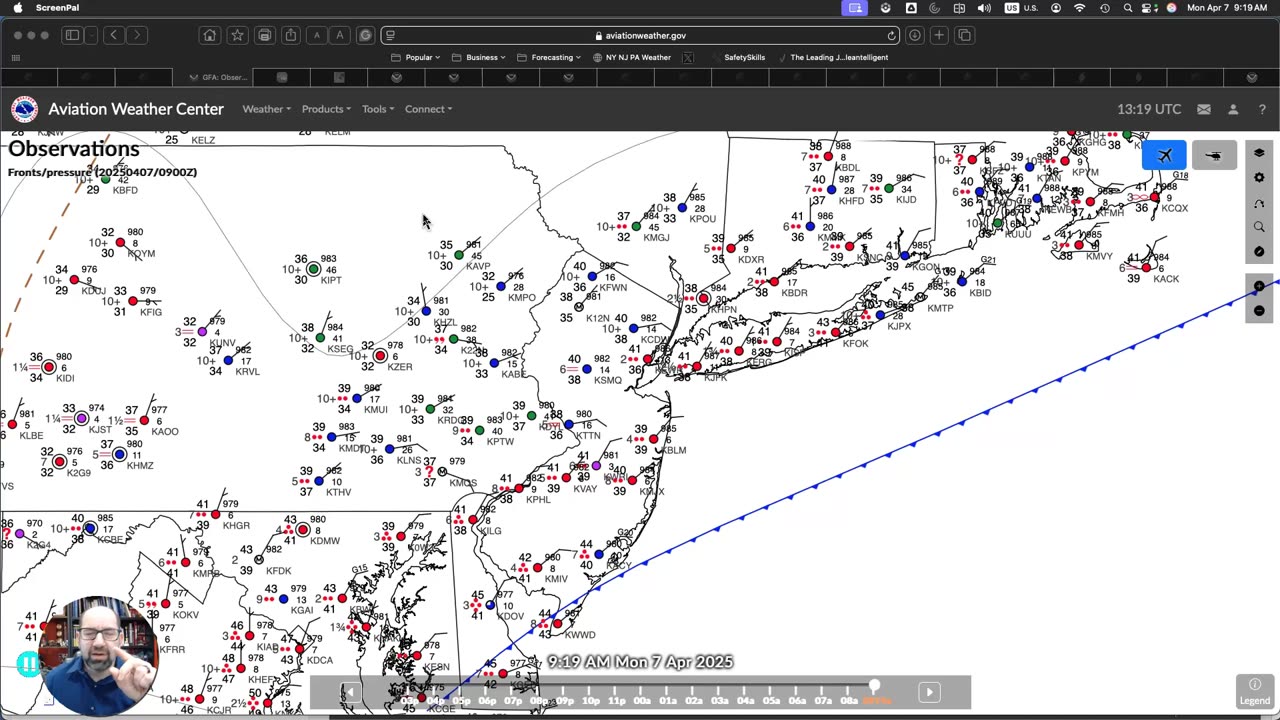Toggle the map Legend panel
The image size is (1280, 720).
point(1254,691)
